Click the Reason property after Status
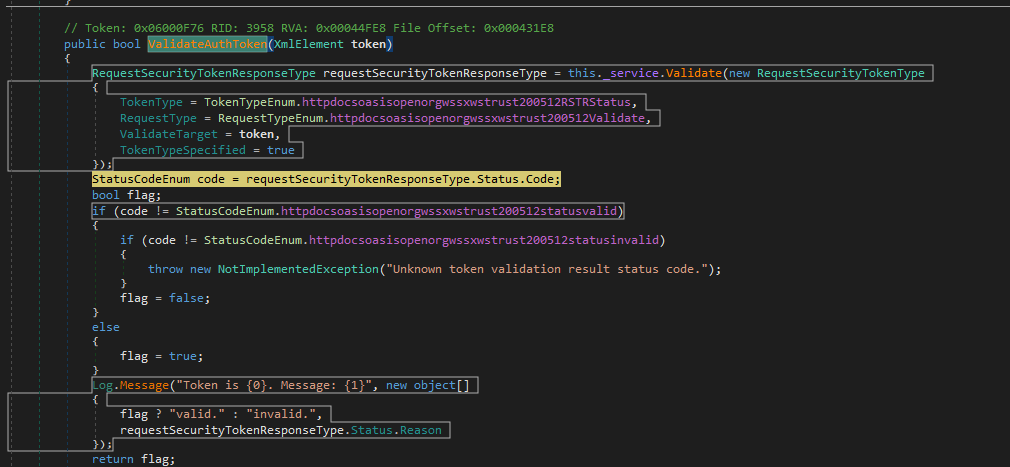Image resolution: width=1010 pixels, height=467 pixels. click(x=421, y=430)
